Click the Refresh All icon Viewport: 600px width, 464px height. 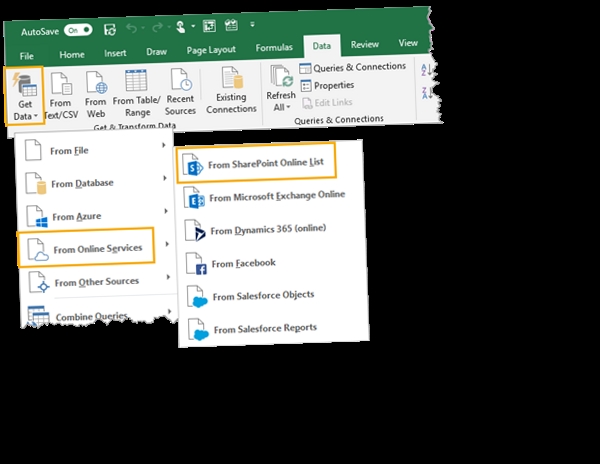click(x=281, y=76)
